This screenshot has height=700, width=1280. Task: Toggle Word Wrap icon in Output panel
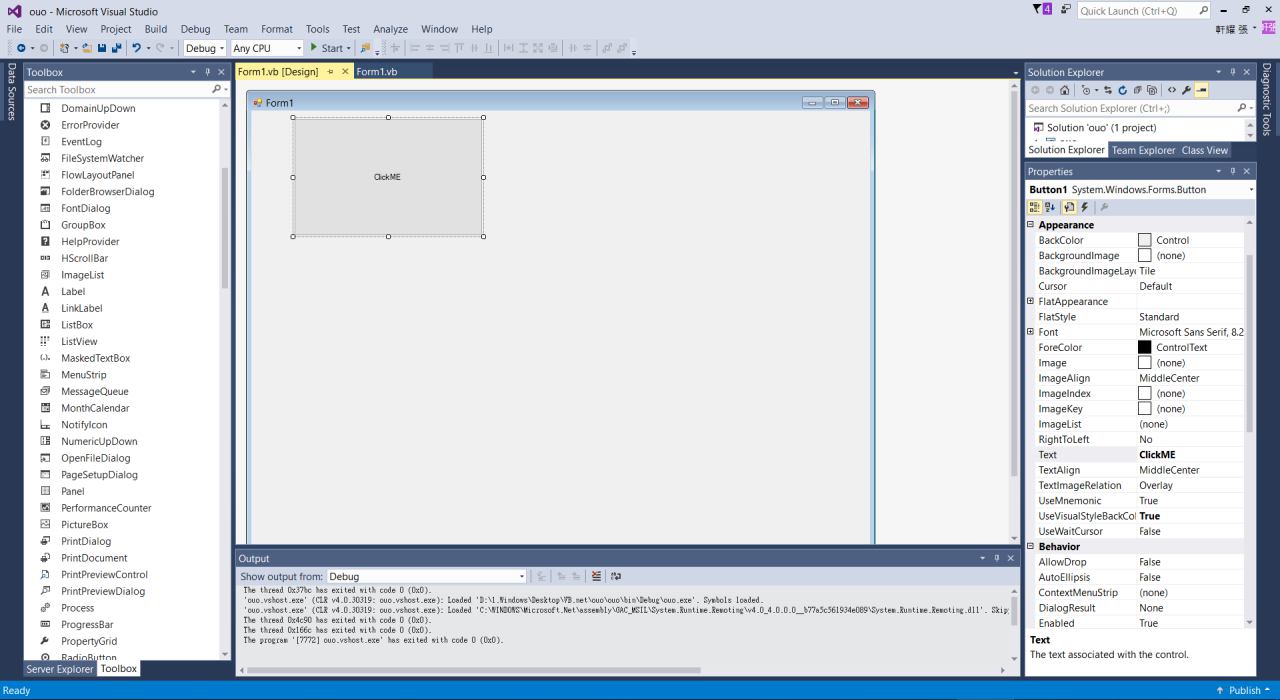point(616,576)
